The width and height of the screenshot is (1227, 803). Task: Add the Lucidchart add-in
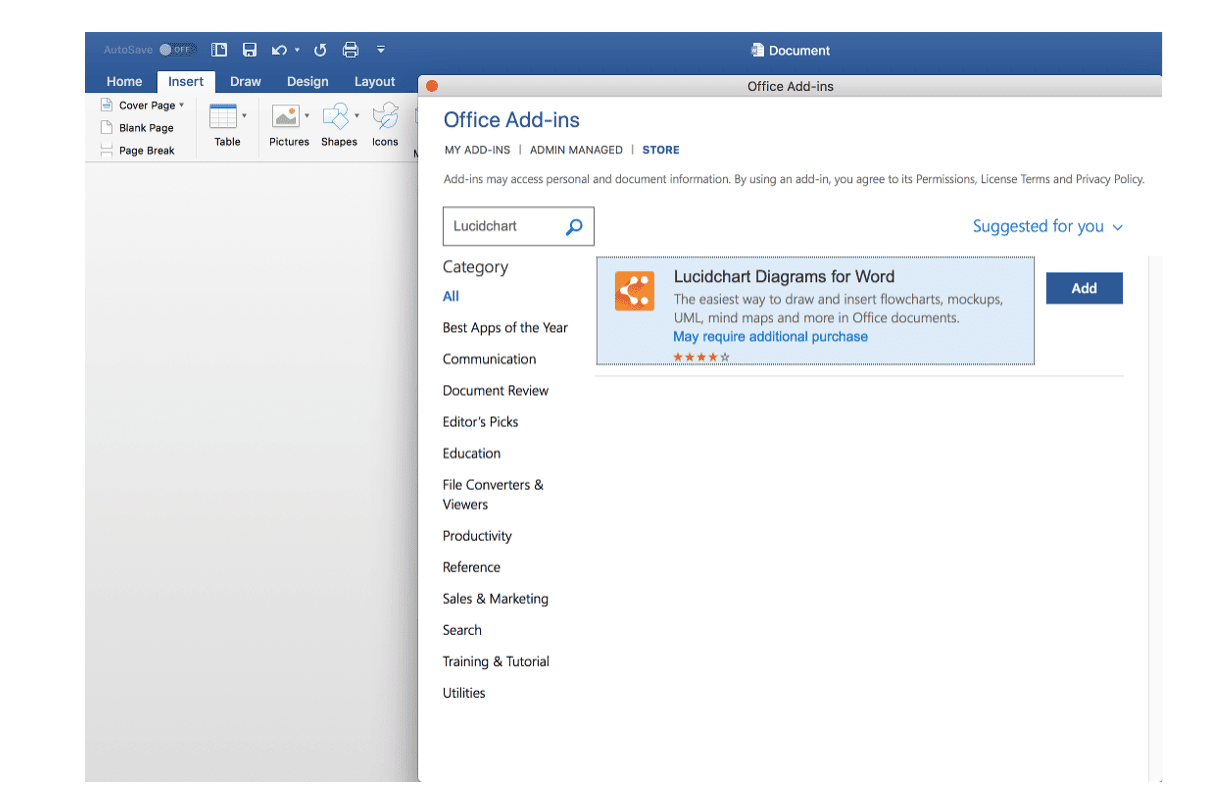1084,288
